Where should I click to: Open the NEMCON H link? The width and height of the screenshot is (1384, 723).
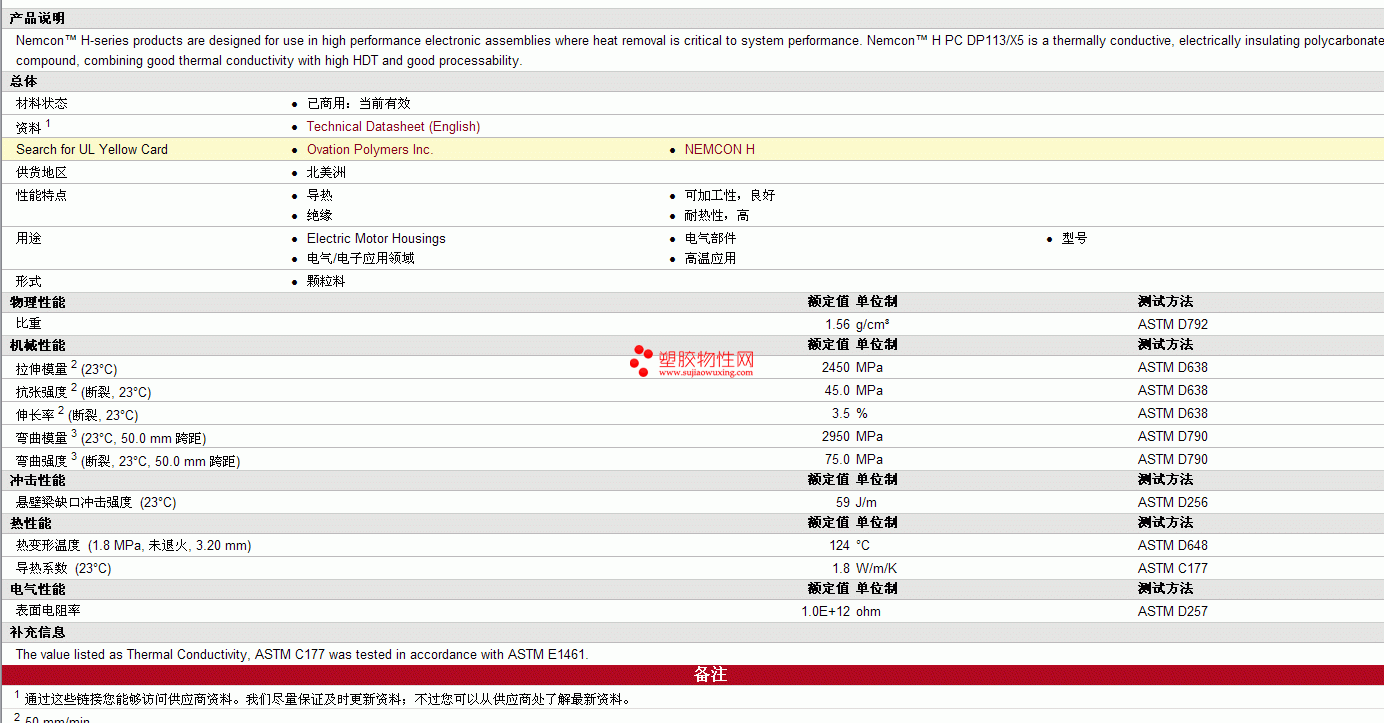click(x=720, y=150)
